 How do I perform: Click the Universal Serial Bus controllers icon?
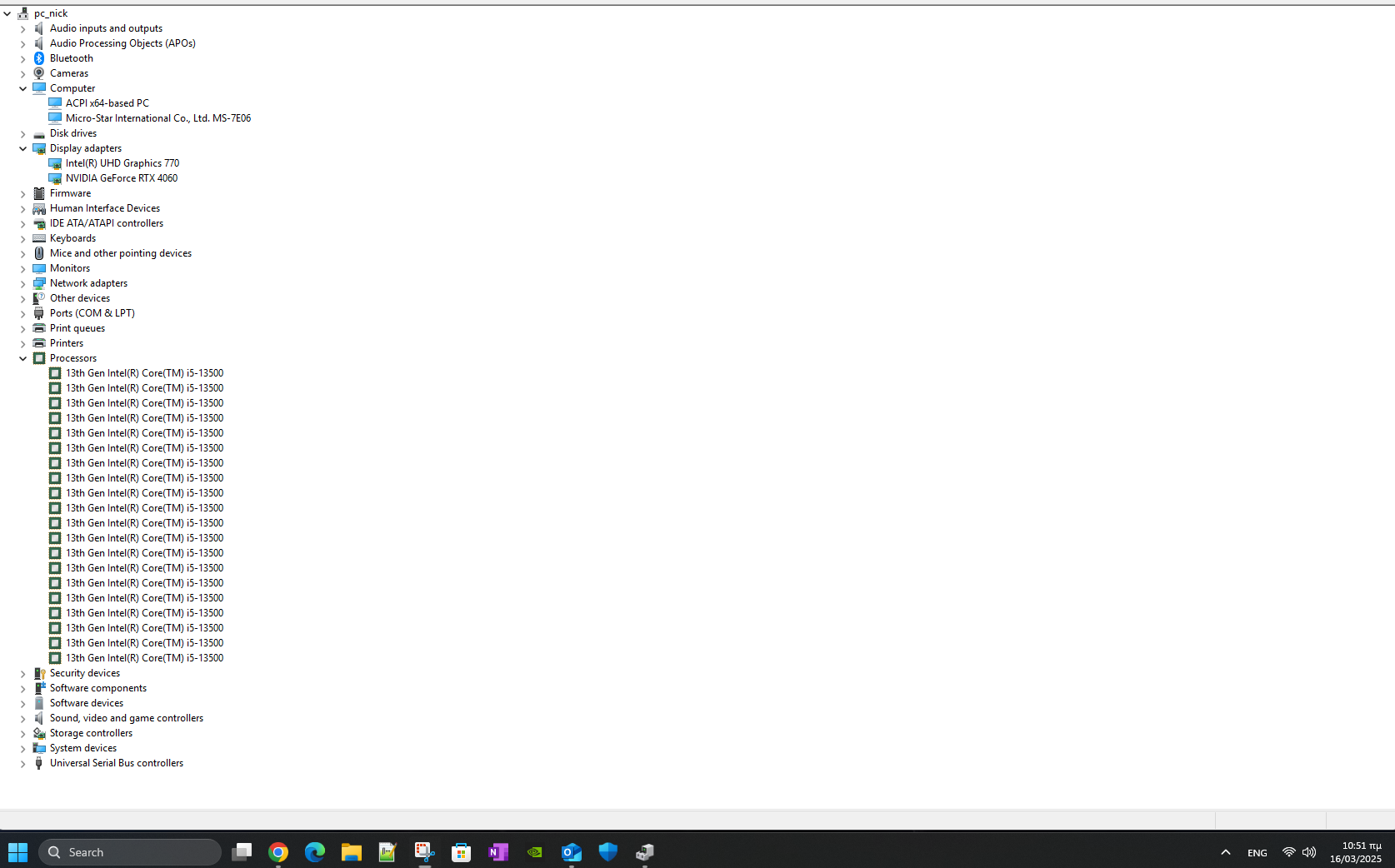point(39,763)
